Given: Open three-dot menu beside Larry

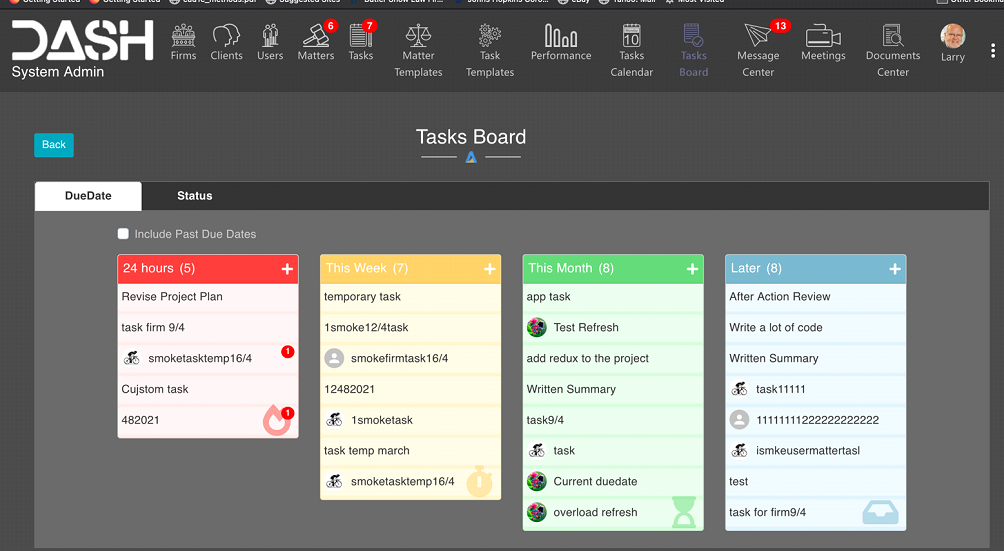Looking at the screenshot, I should tap(993, 51).
